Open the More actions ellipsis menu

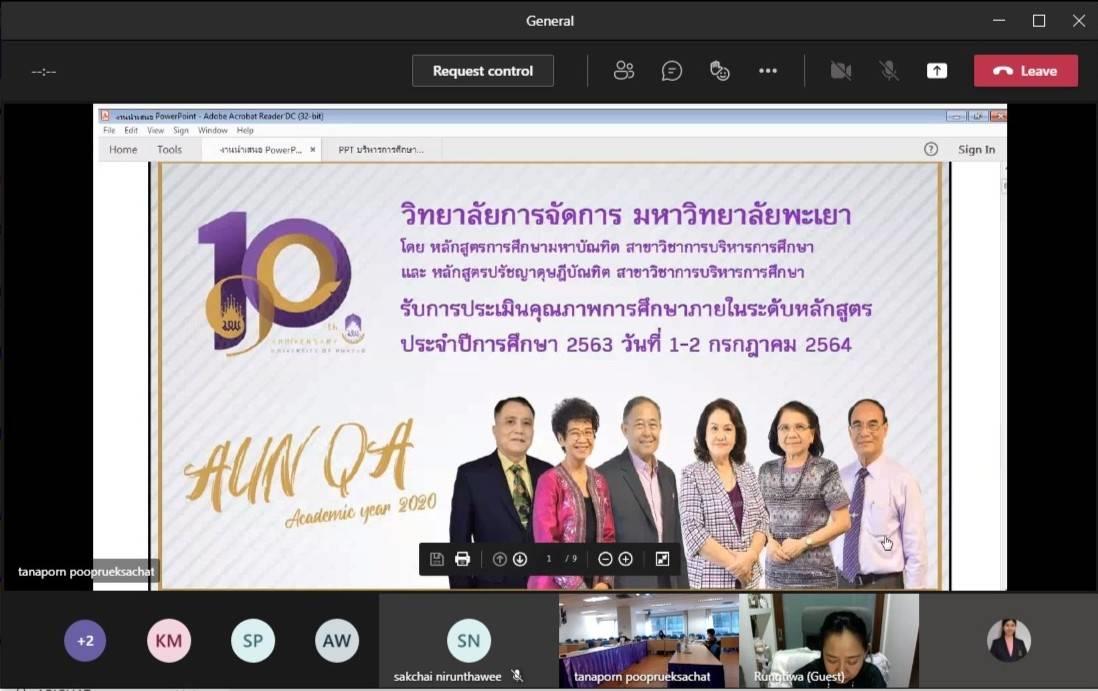click(767, 71)
